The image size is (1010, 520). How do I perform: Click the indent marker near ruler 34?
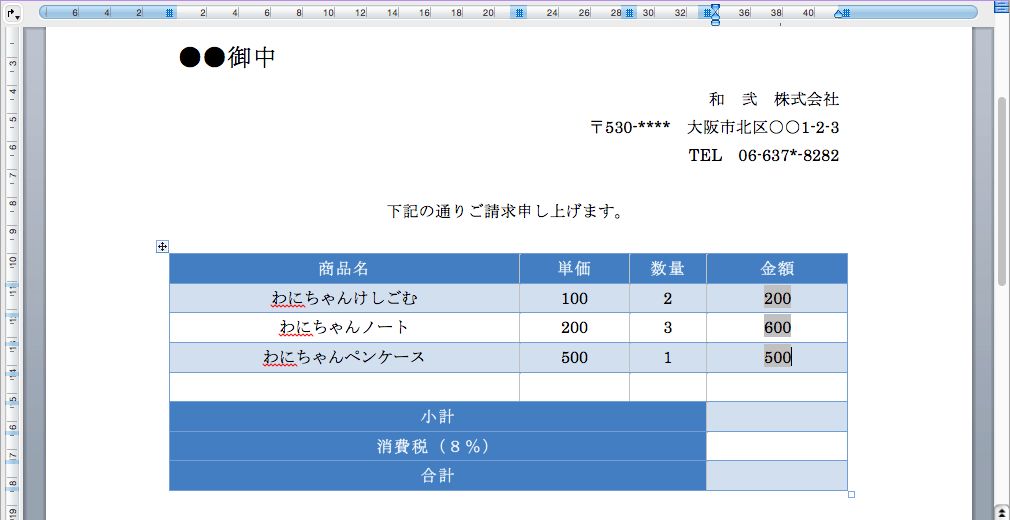coord(714,13)
